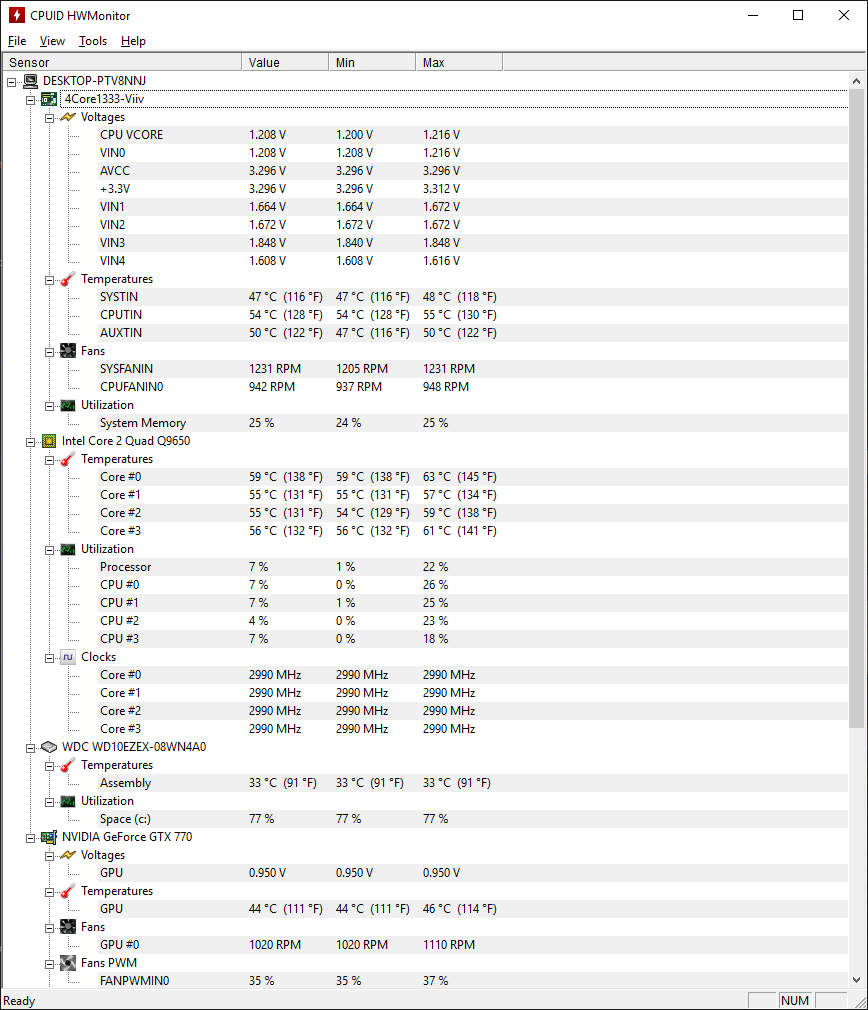Collapse the 4Core1333-Viiv node
This screenshot has width=868, height=1010.
[30, 100]
